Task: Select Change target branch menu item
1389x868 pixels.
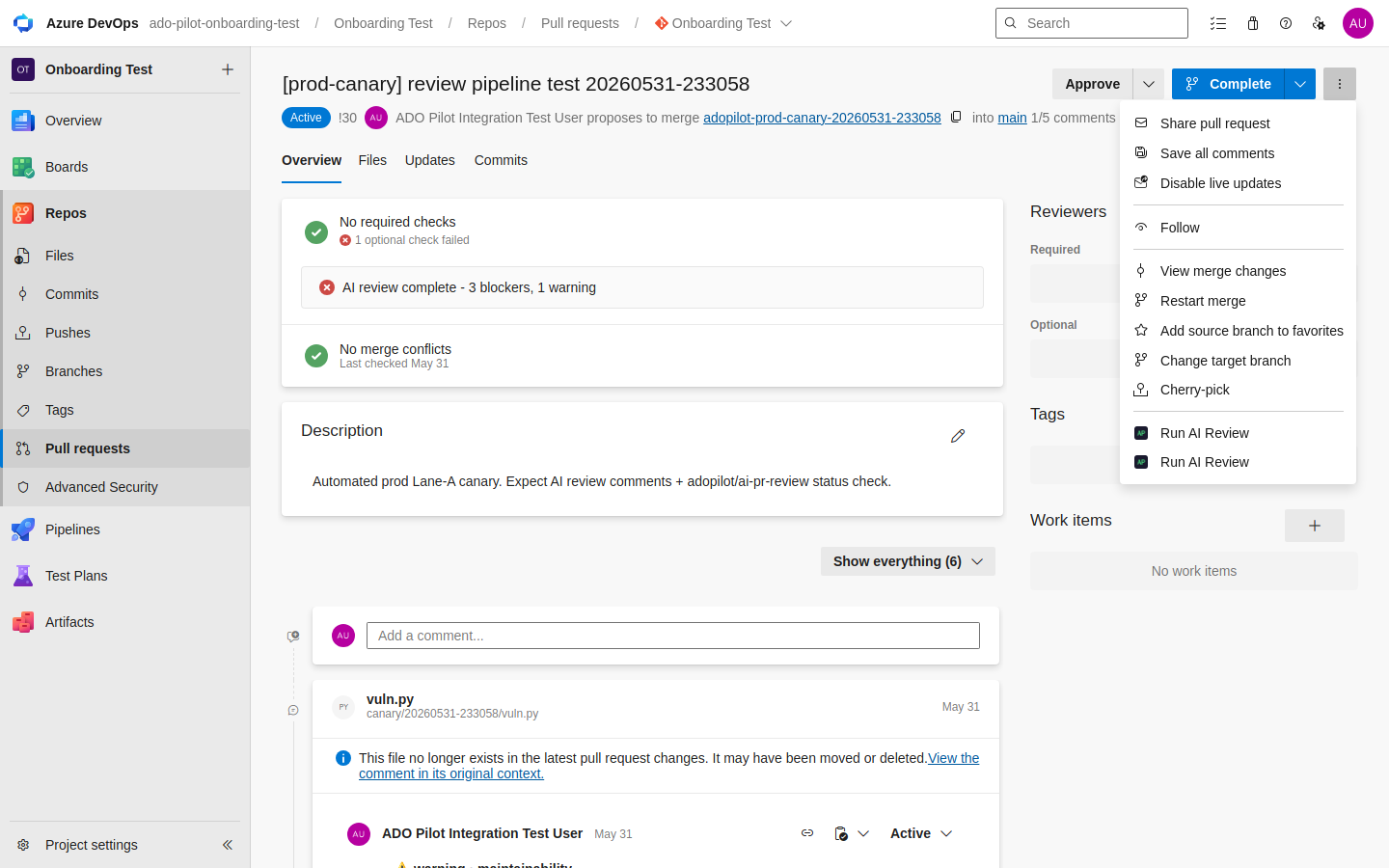Action: click(x=1238, y=361)
